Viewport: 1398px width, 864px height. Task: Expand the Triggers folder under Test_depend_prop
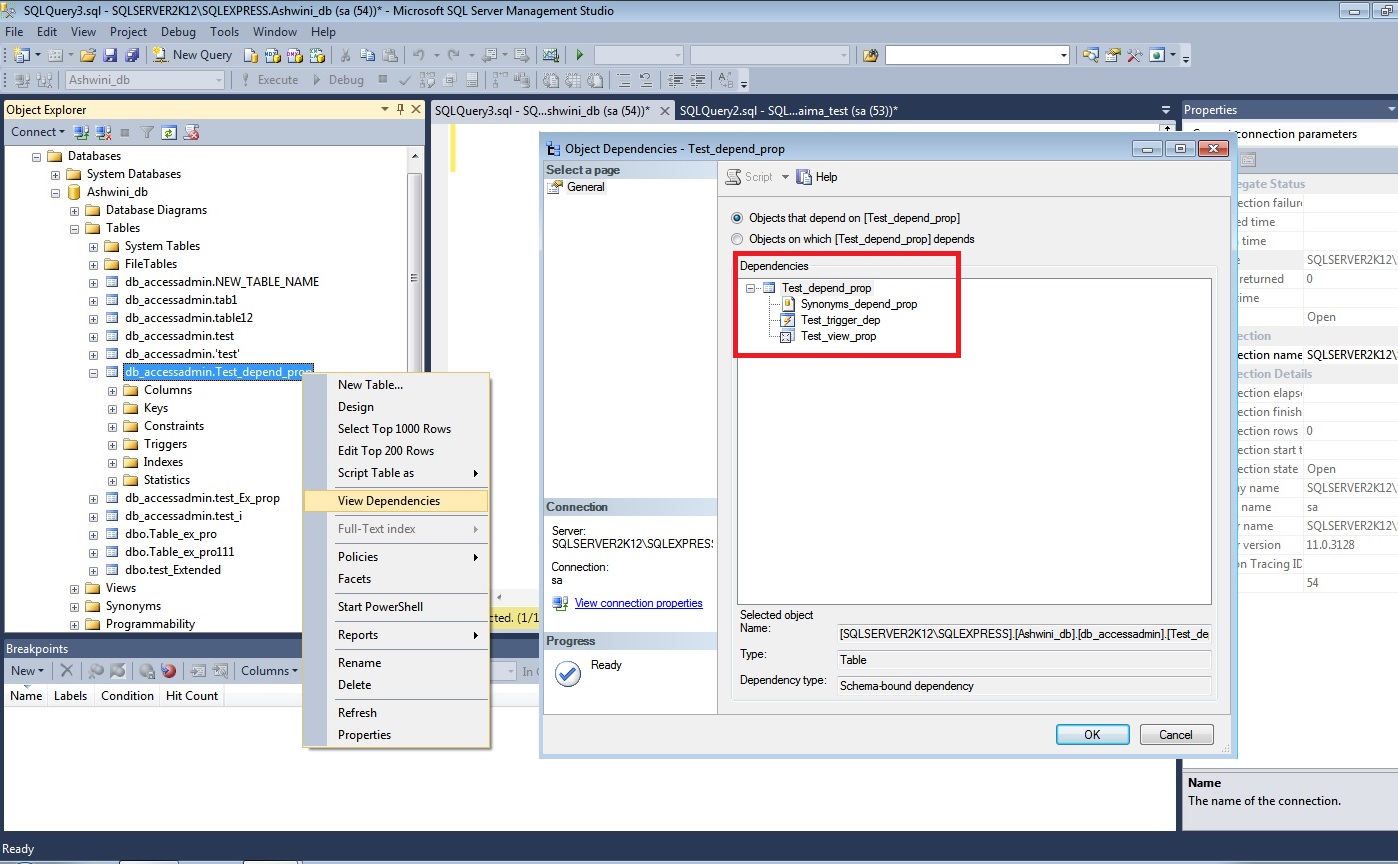113,444
